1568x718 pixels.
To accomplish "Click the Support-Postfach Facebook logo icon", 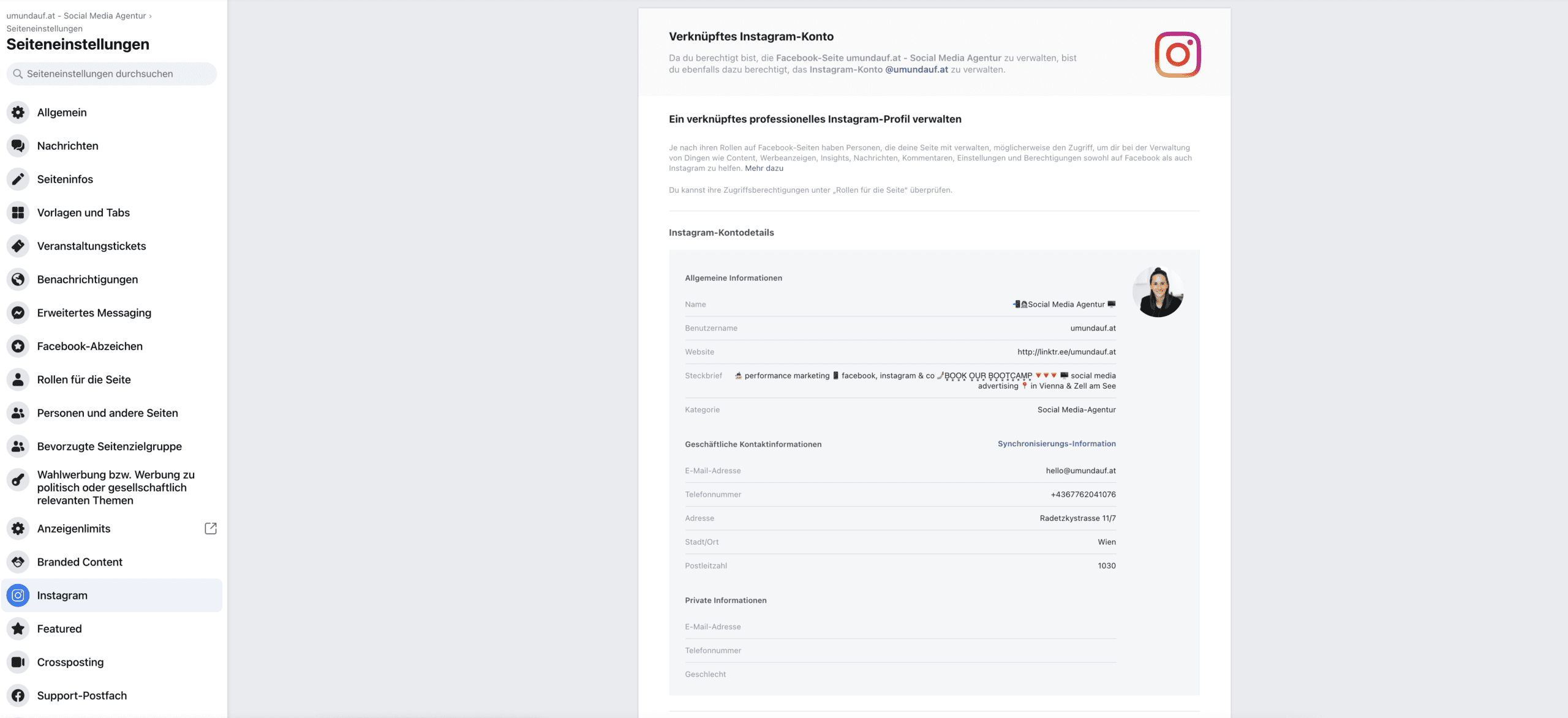I will pyautogui.click(x=18, y=695).
